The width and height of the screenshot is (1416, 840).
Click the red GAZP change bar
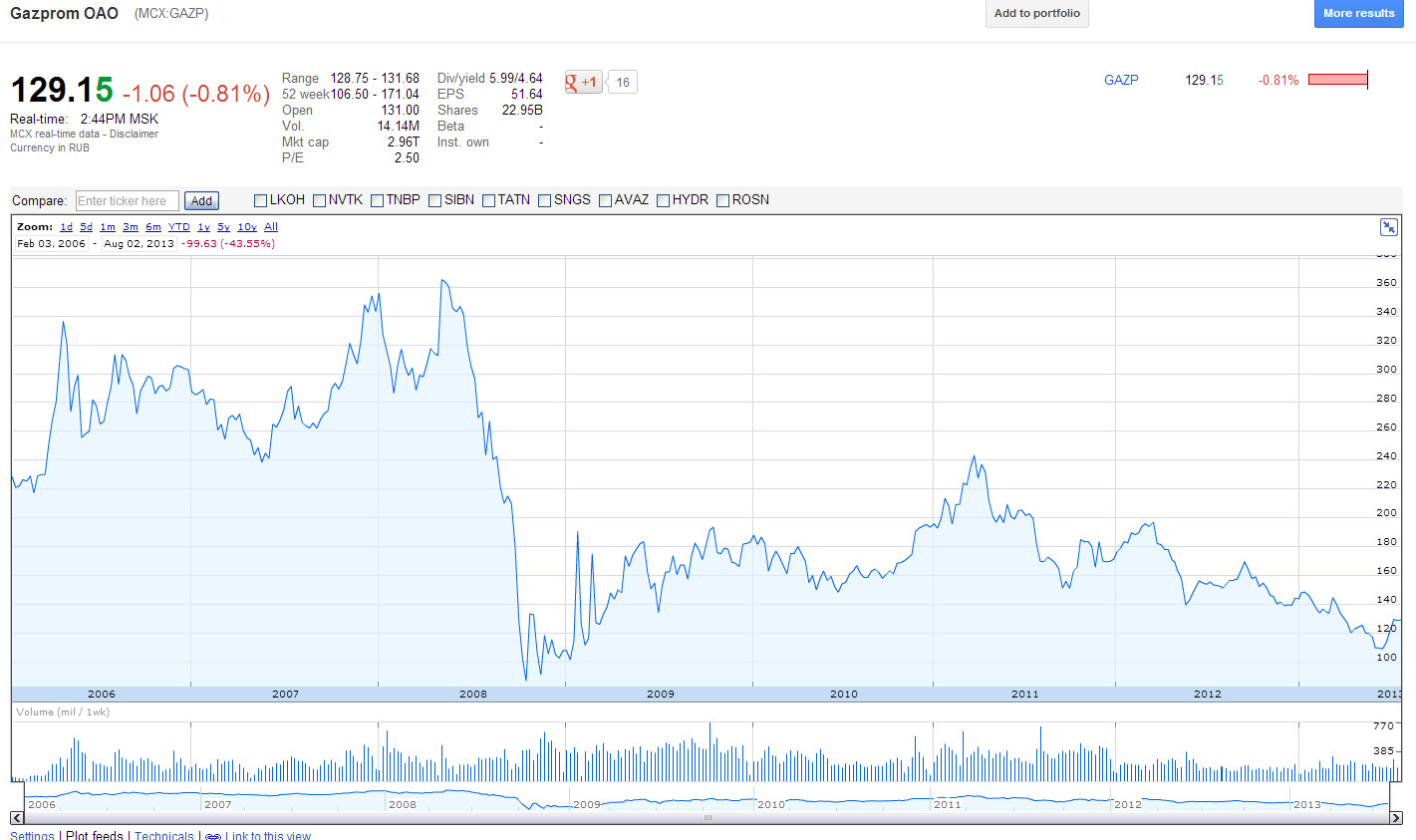pos(1337,80)
